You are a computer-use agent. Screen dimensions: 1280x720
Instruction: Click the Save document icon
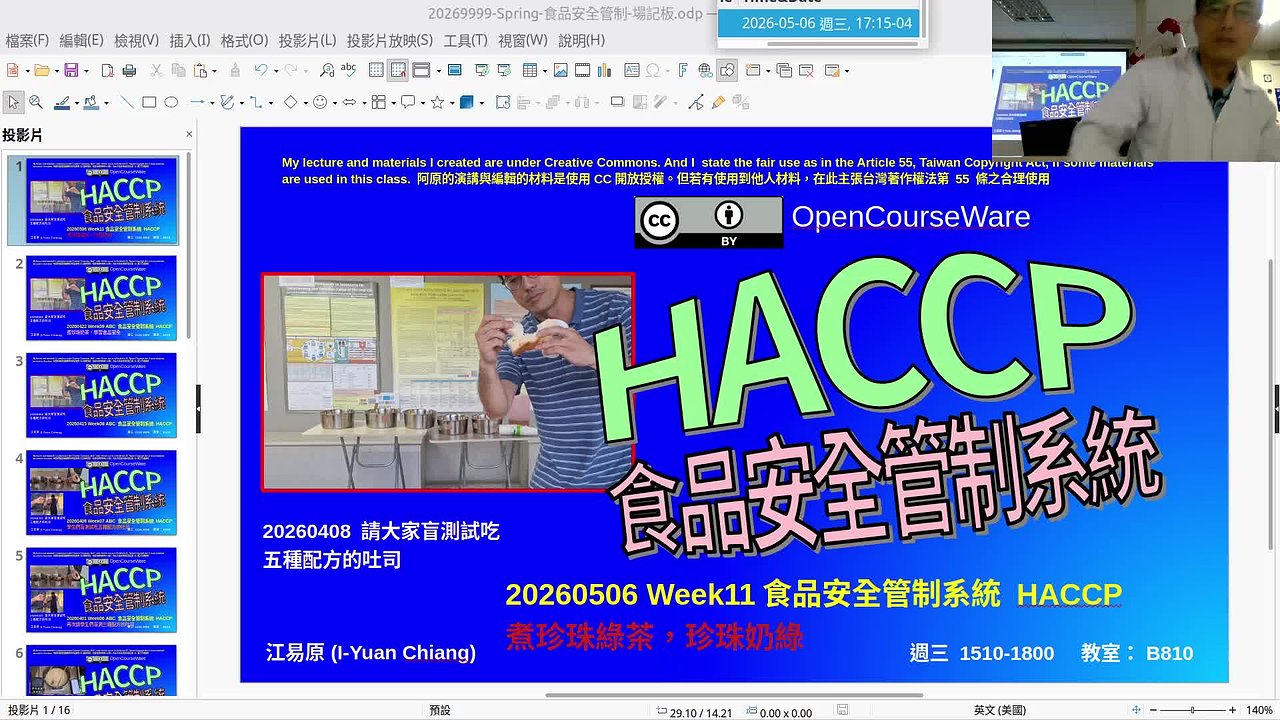click(71, 70)
